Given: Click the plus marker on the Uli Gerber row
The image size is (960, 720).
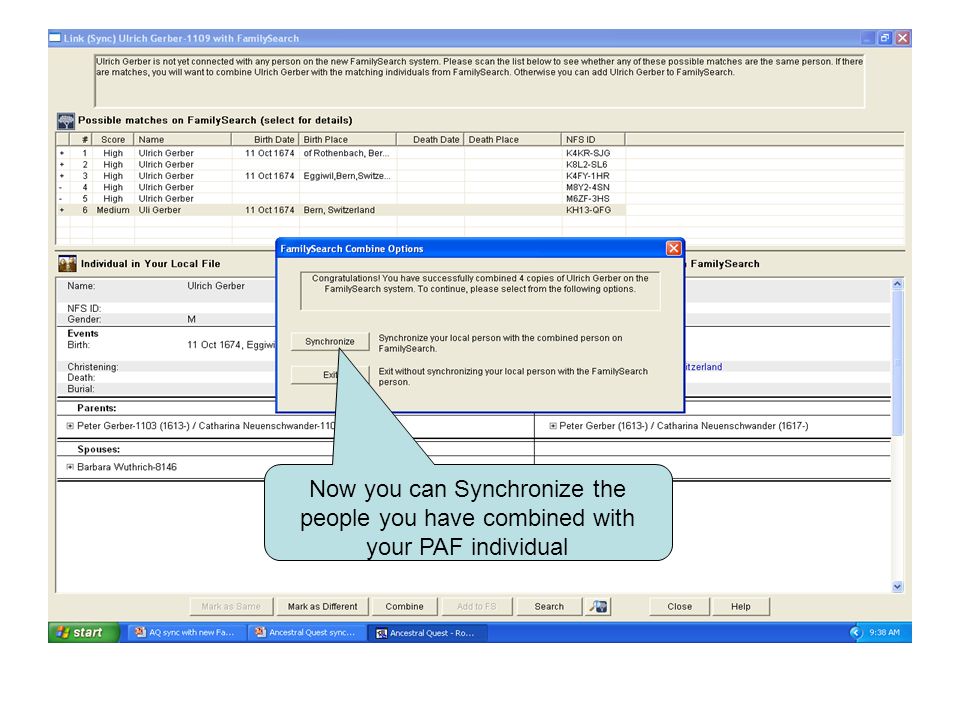Looking at the screenshot, I should pos(62,210).
